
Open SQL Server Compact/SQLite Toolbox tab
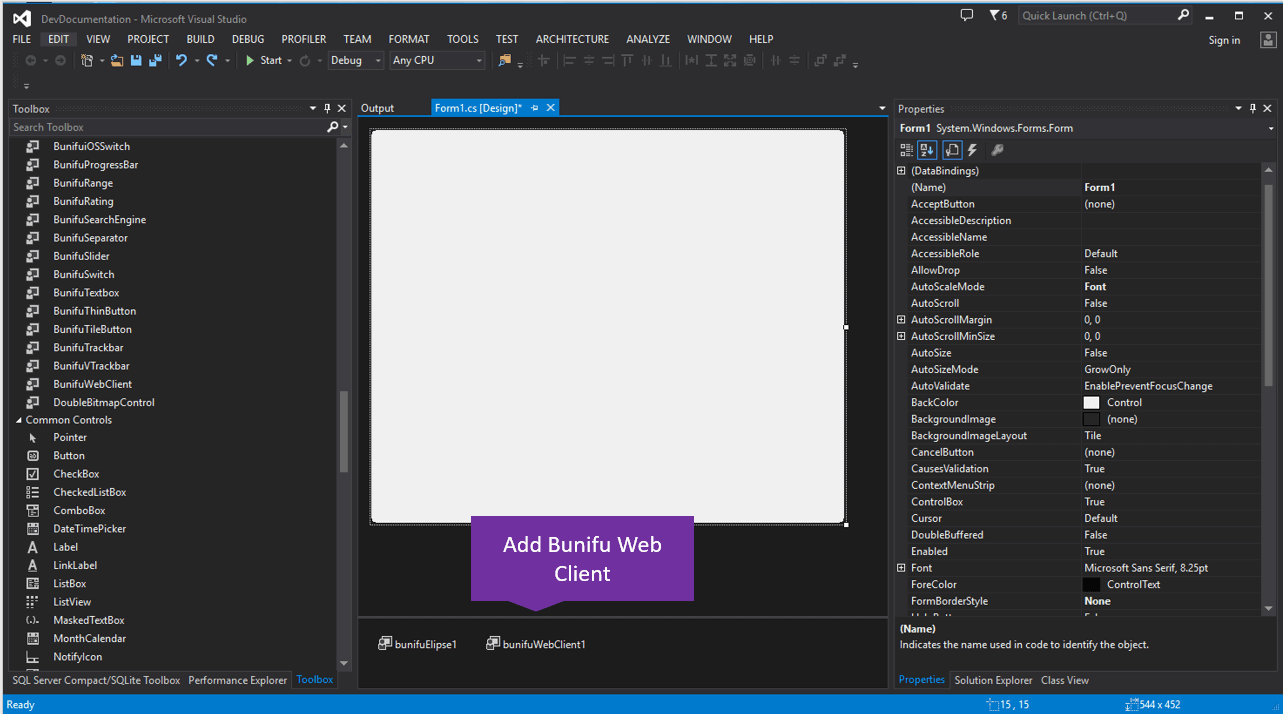[x=96, y=680]
